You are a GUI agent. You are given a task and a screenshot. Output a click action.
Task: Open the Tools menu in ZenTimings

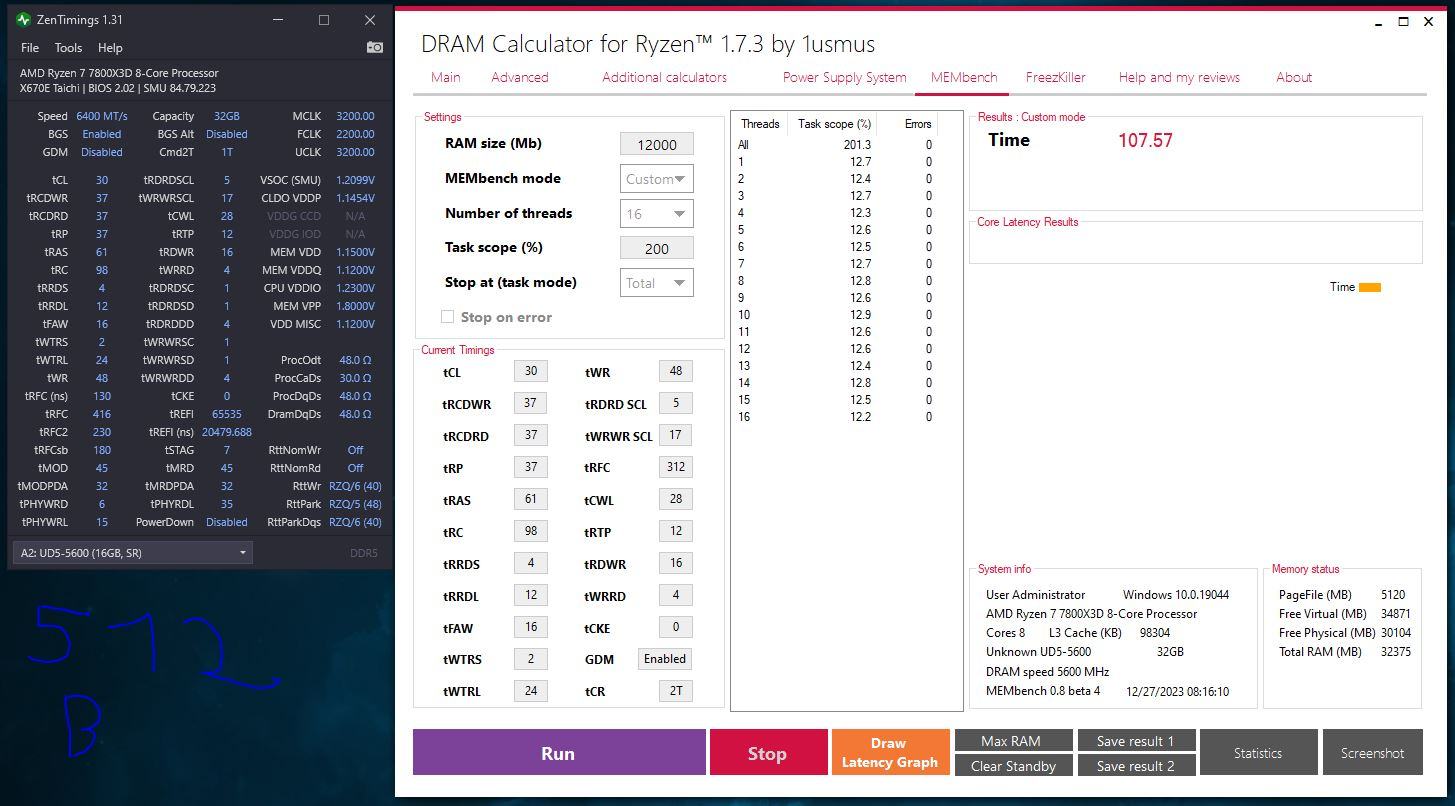pyautogui.click(x=68, y=47)
